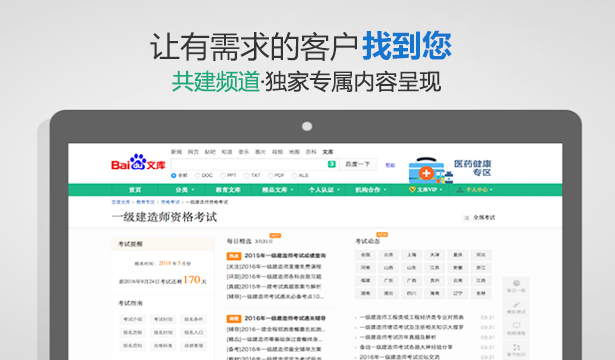This screenshot has height=360, width=615.
Task: Select the PDF radio button
Action: pyautogui.click(x=270, y=176)
